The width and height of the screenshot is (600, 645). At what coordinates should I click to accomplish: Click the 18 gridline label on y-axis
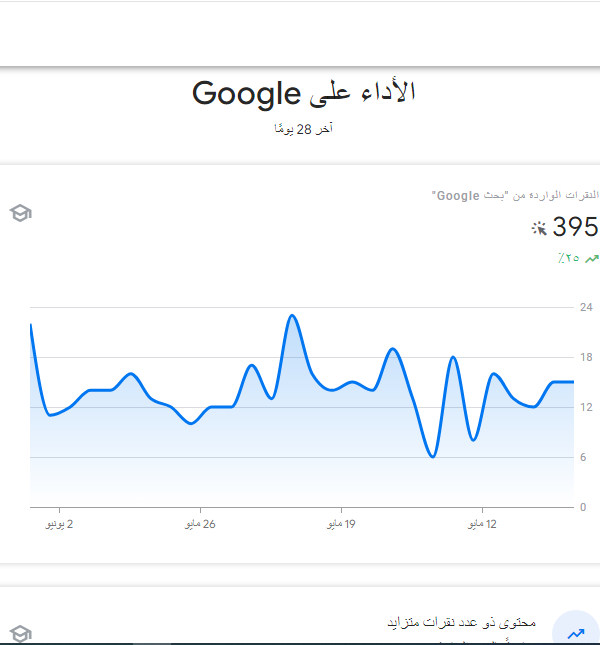coord(586,357)
